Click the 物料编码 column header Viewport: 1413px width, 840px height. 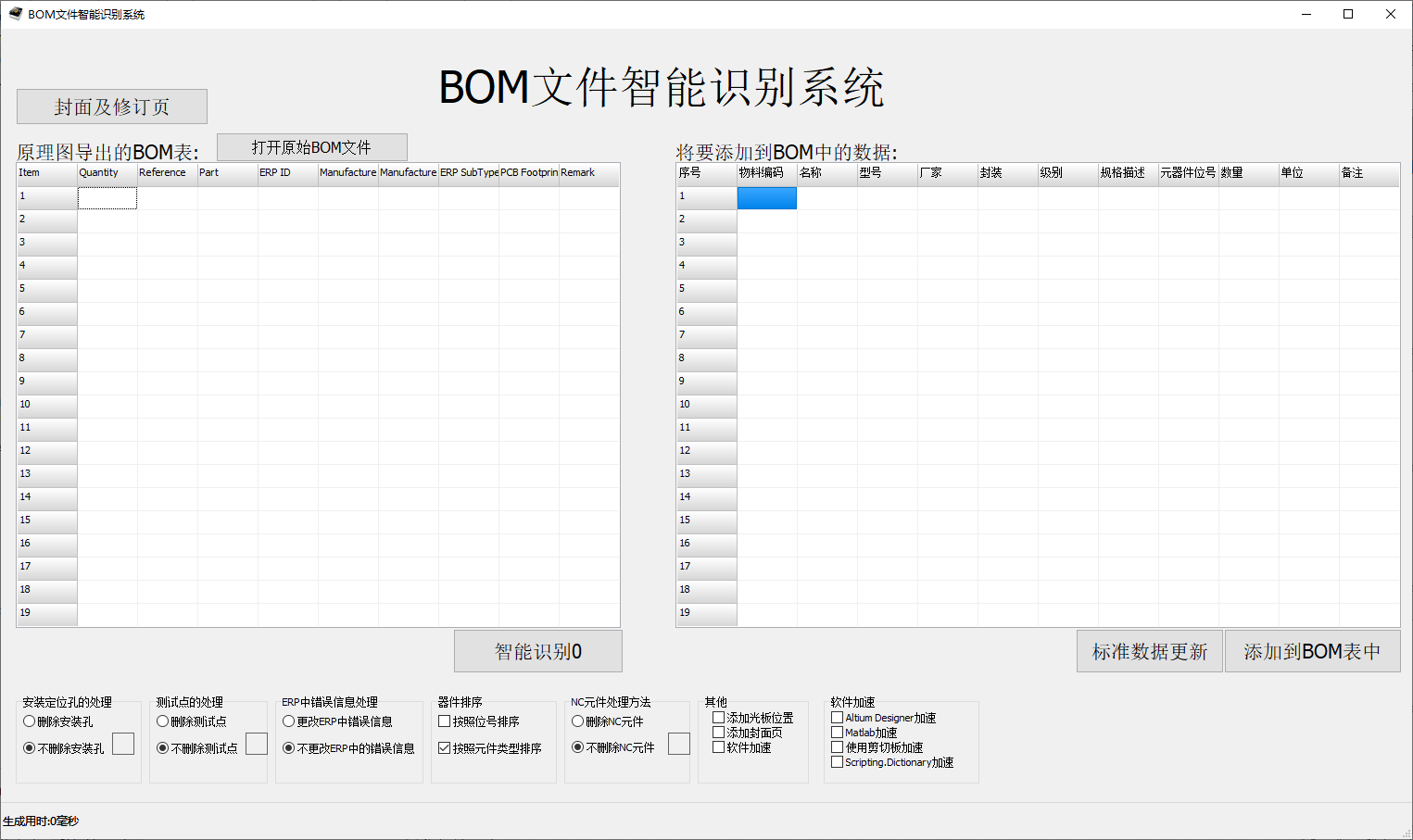click(766, 173)
